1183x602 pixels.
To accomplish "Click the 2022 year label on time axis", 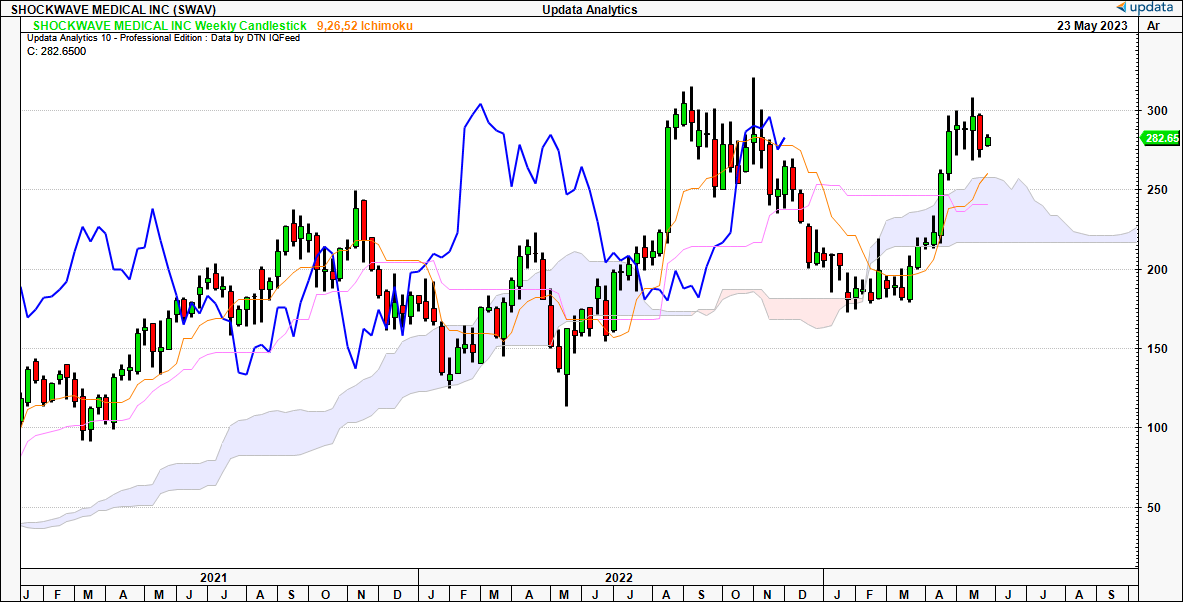I will click(x=619, y=578).
